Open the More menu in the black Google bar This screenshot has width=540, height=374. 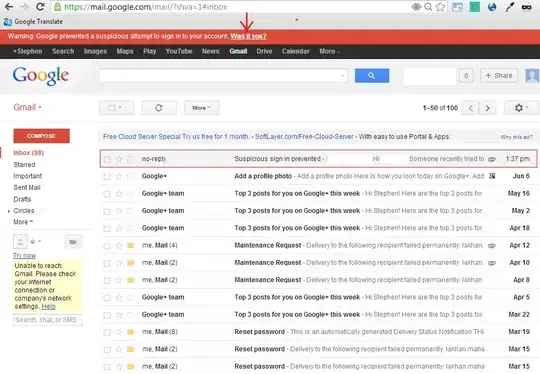pyautogui.click(x=329, y=51)
